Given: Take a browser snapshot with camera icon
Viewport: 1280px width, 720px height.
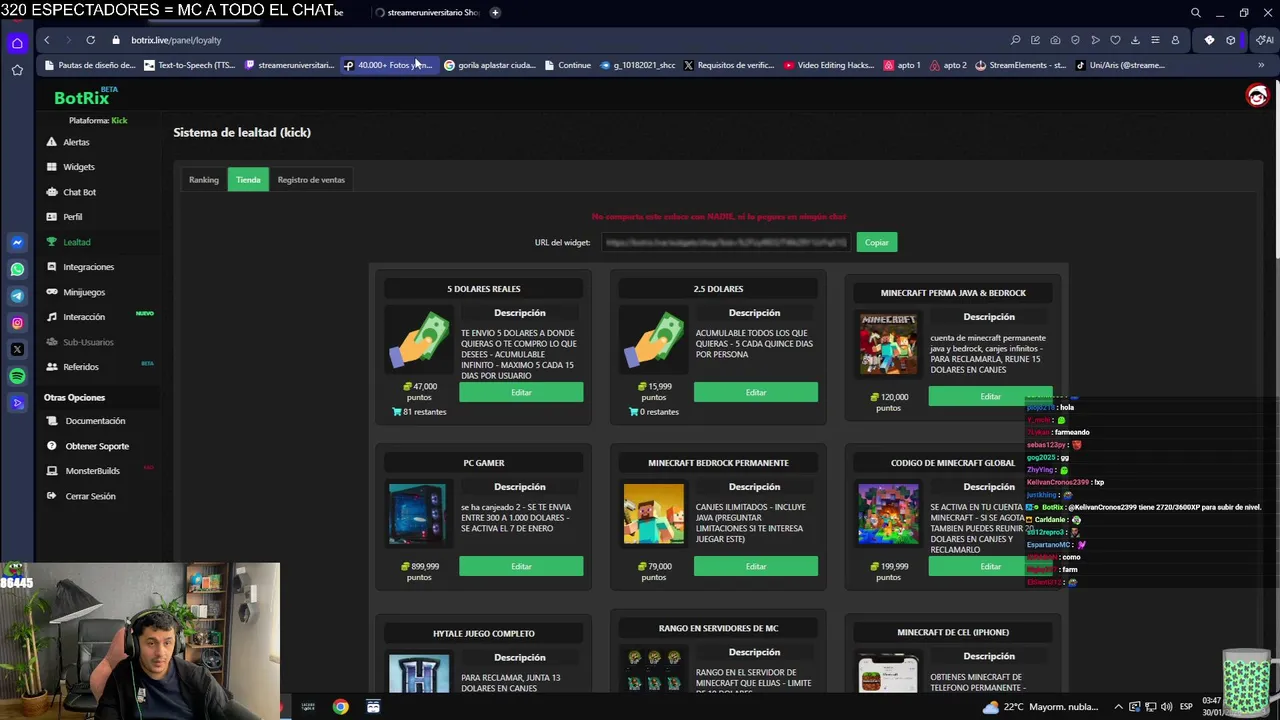Looking at the screenshot, I should pyautogui.click(x=1055, y=40).
